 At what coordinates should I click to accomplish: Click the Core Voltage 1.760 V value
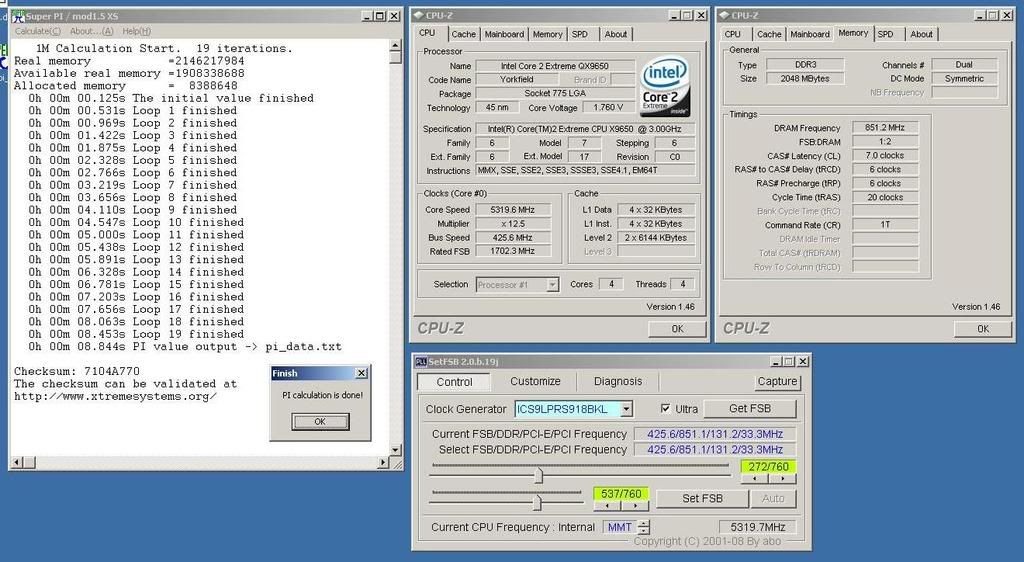coord(607,108)
